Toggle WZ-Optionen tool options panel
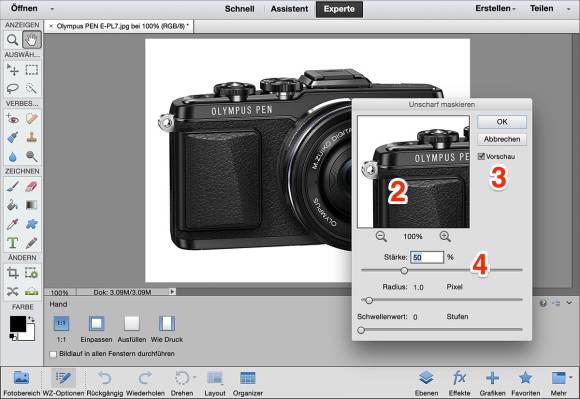 (63, 383)
